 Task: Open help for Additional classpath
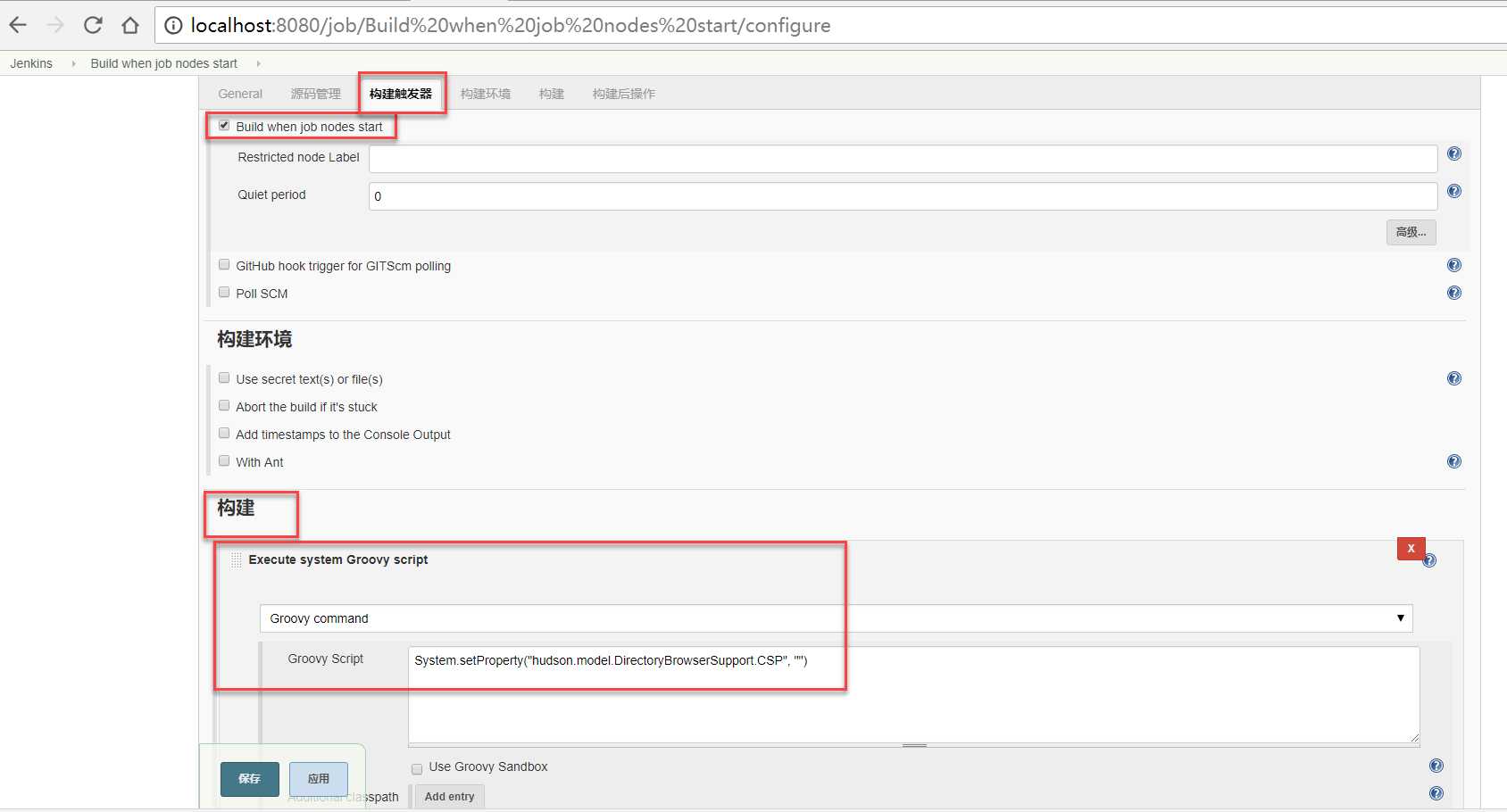click(1436, 793)
